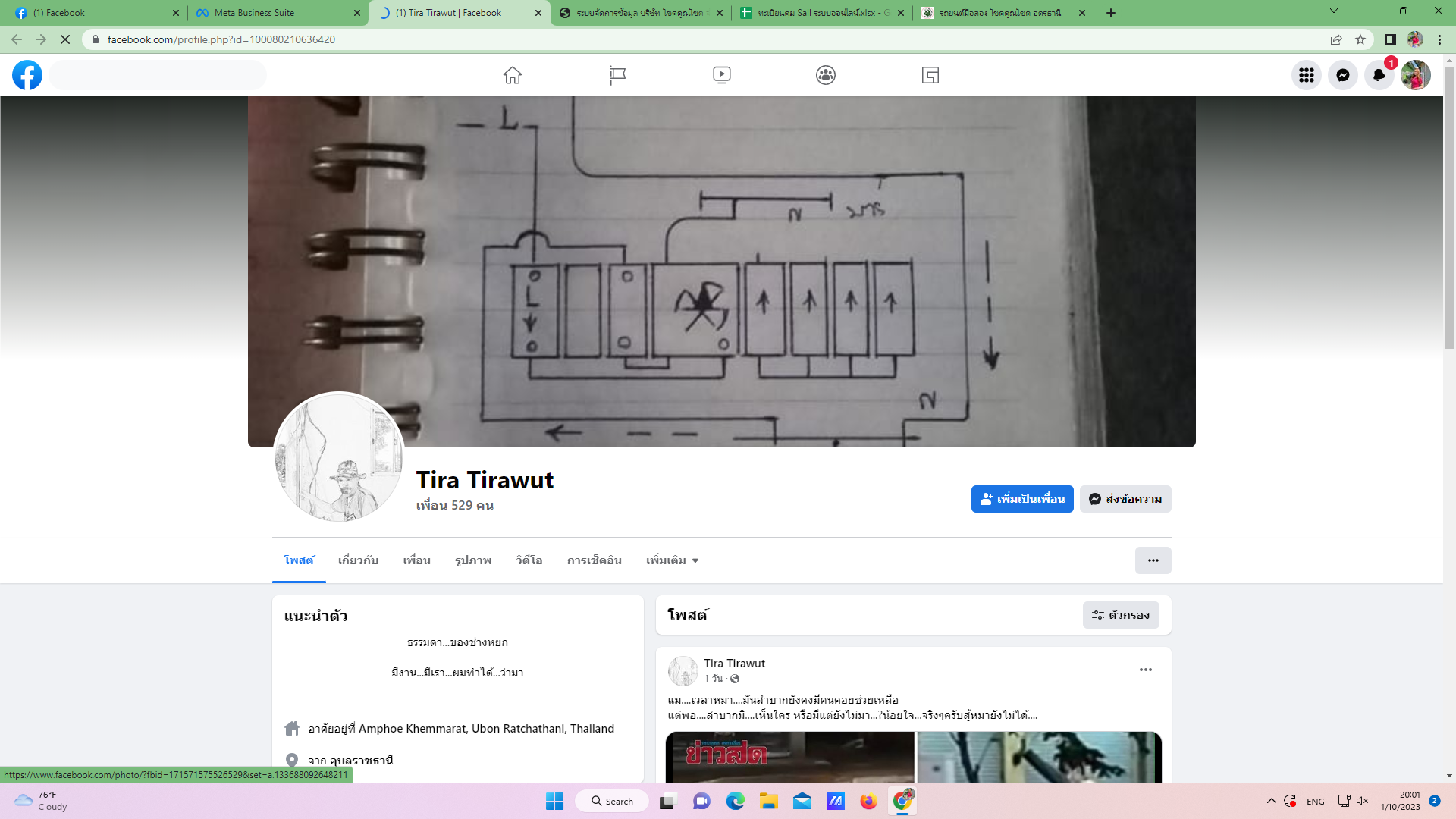
Task: Open Pages flag icon in top navigation
Action: pyautogui.click(x=617, y=75)
